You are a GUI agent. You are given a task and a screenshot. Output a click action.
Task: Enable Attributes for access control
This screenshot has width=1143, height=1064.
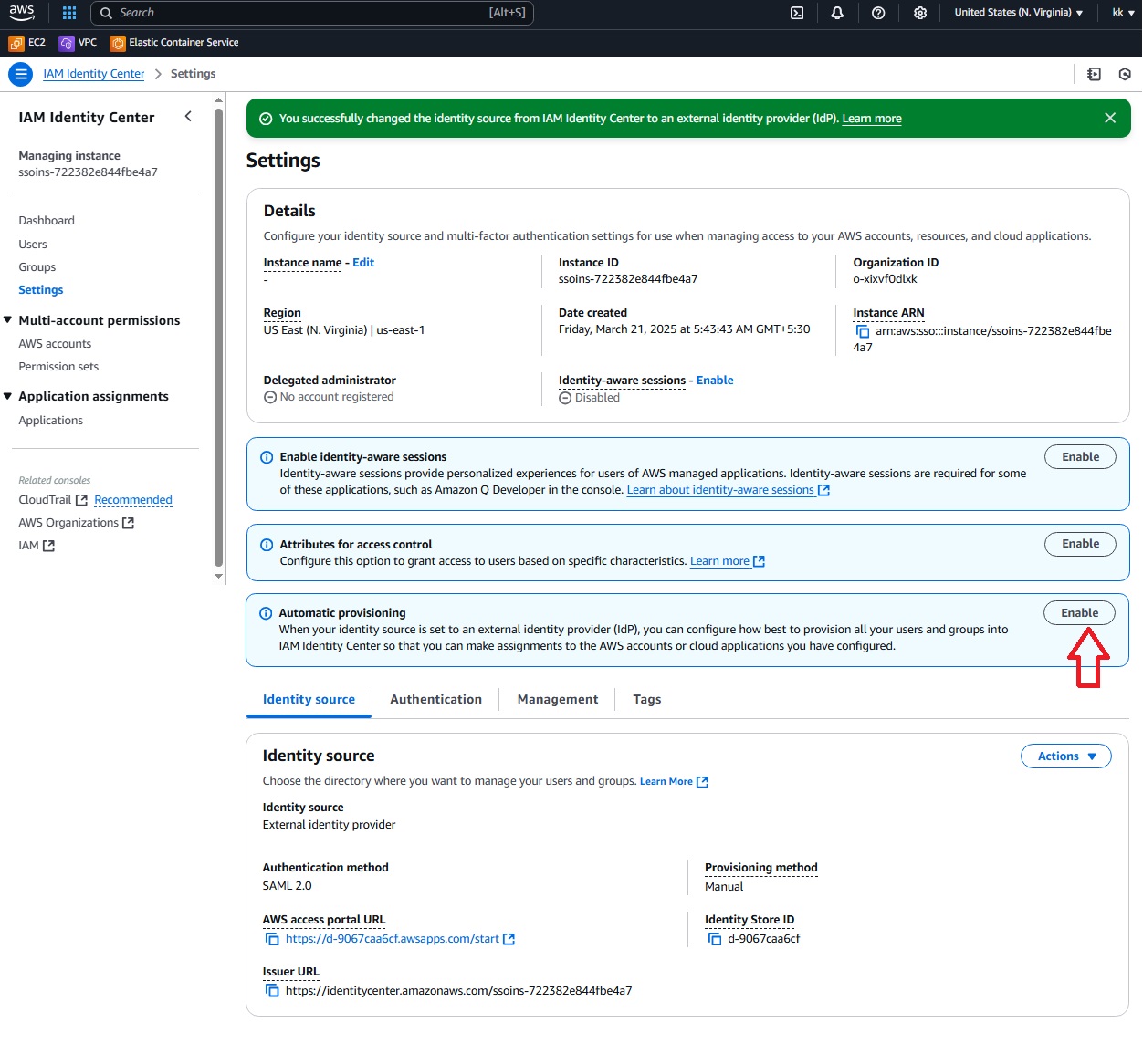point(1080,544)
